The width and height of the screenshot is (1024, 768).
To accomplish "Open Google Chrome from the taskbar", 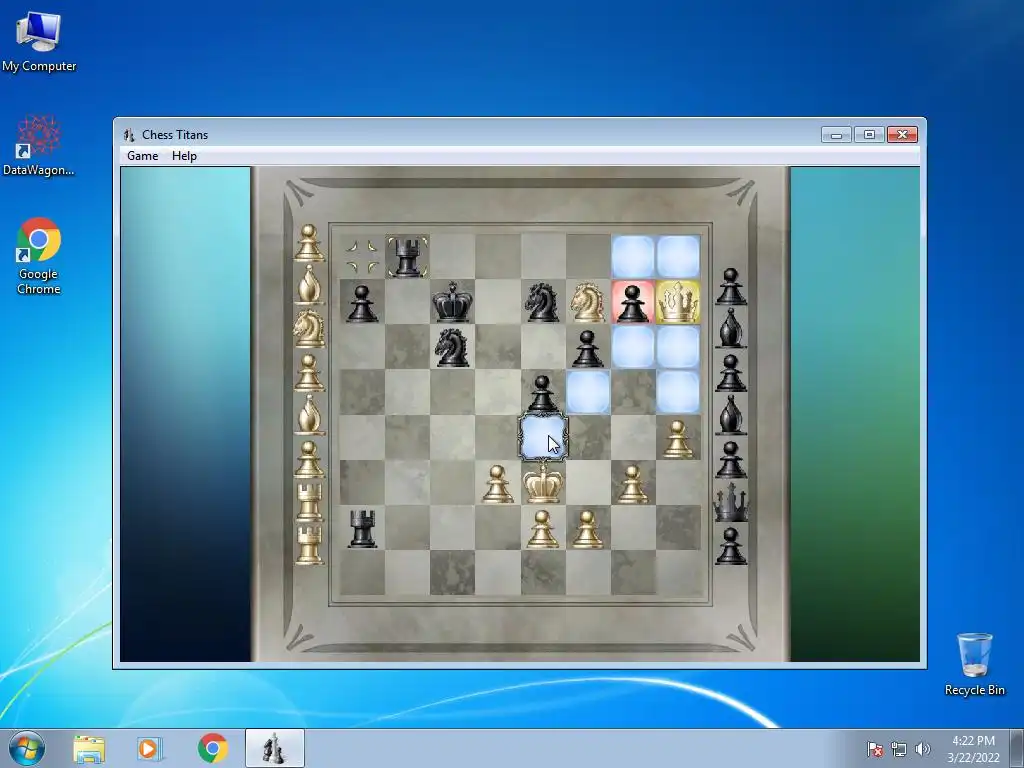I will 212,749.
